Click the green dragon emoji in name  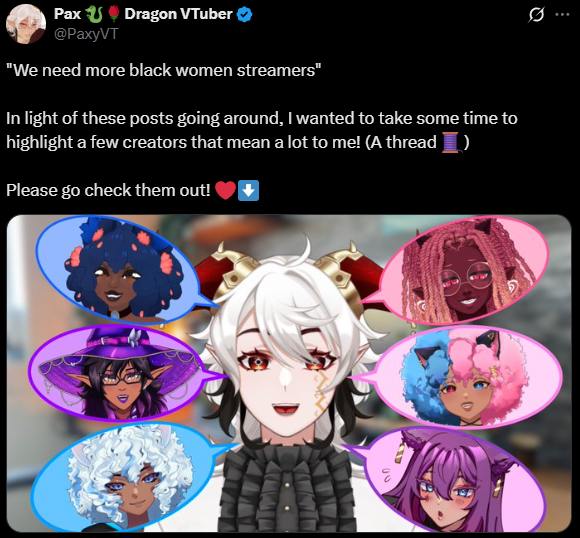click(94, 14)
